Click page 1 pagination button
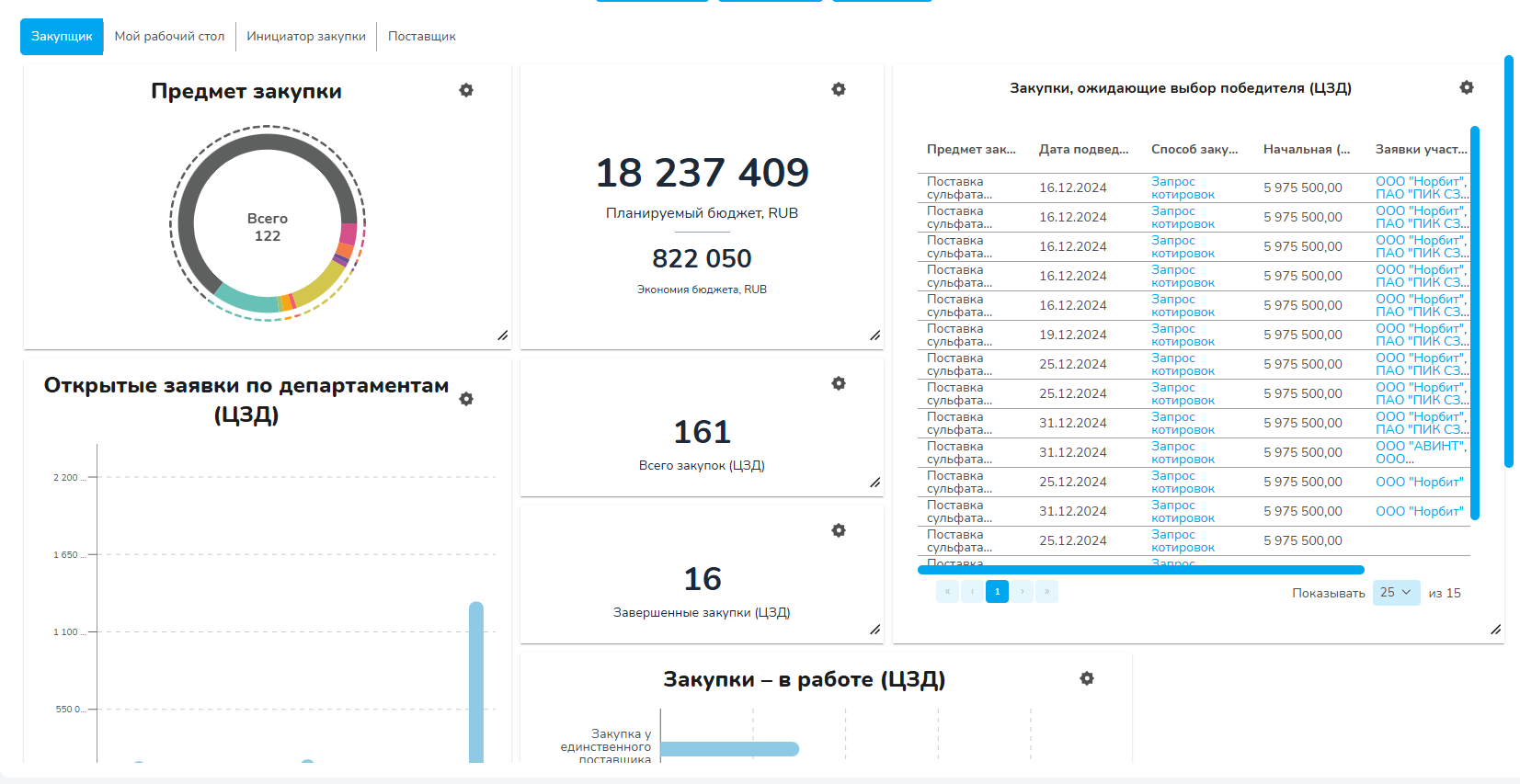The height and width of the screenshot is (784, 1520). [x=997, y=592]
